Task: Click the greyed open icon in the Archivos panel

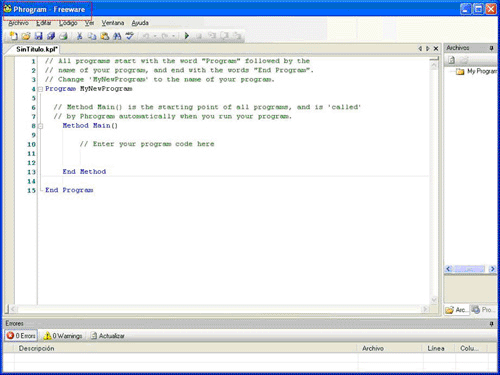Action: 464,60
